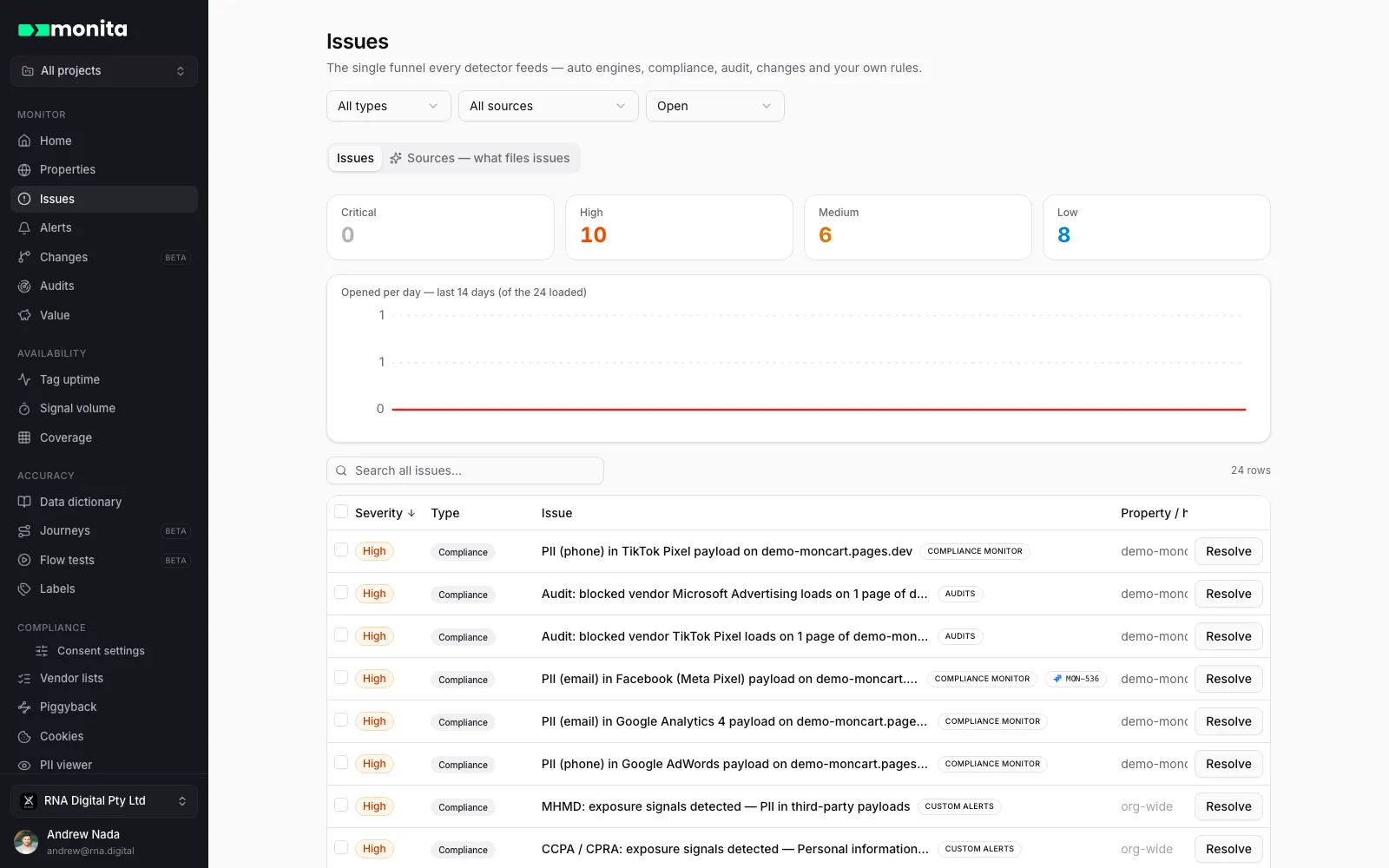The height and width of the screenshot is (868, 1389).
Task: Open Changes via its branch icon
Action: click(x=24, y=257)
